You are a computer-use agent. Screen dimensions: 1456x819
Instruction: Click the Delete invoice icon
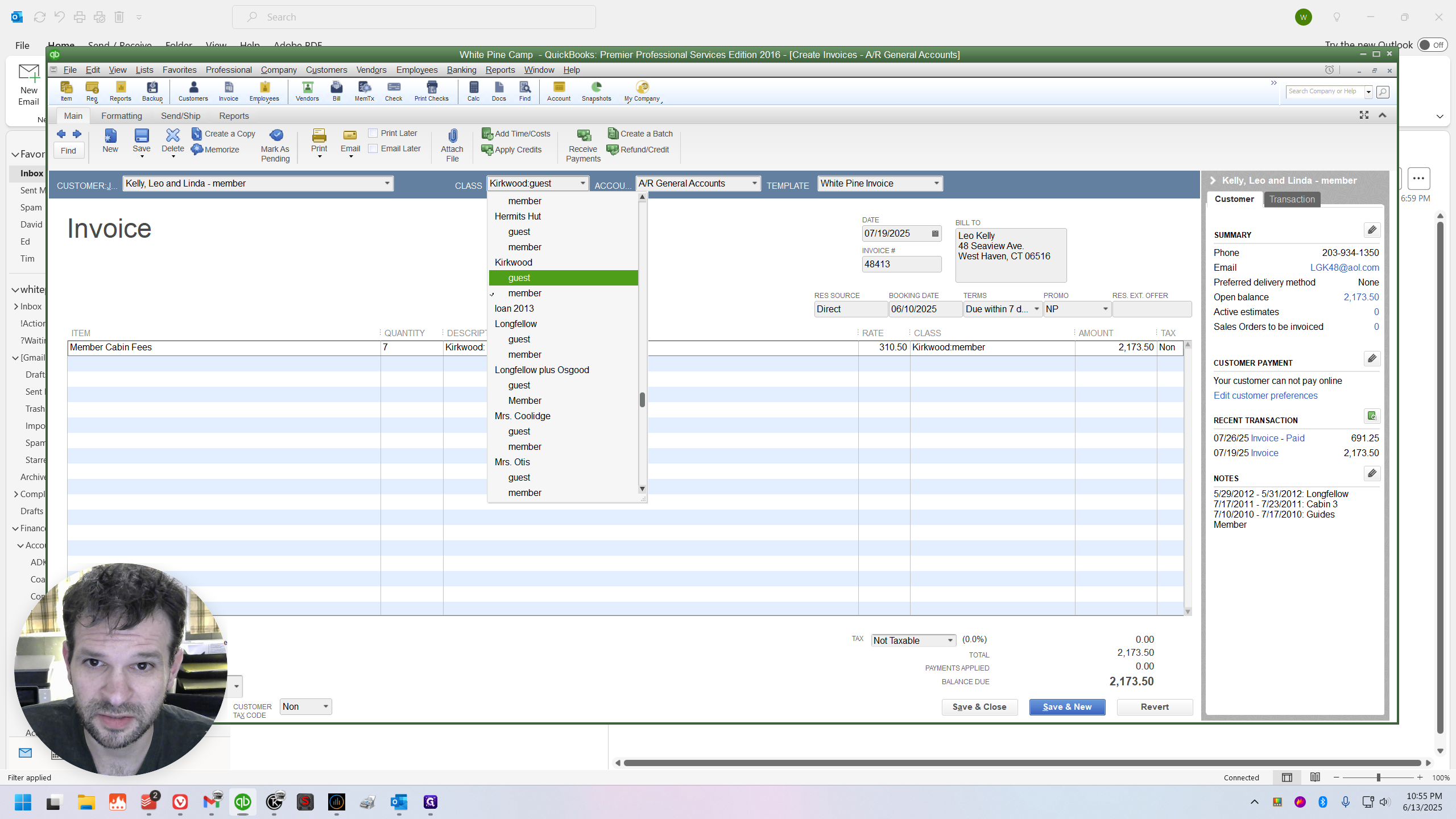coord(173,141)
